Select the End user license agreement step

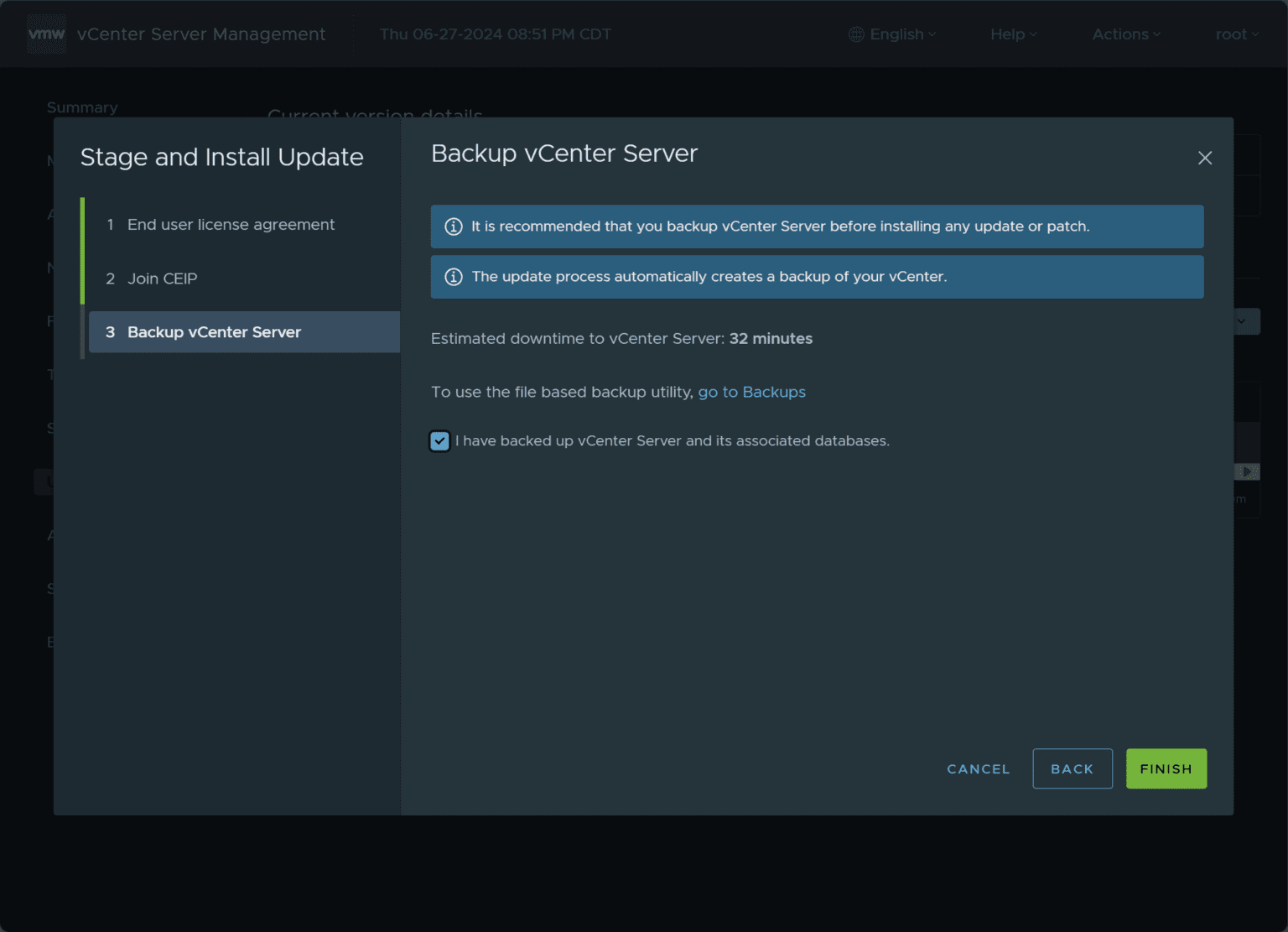[231, 224]
